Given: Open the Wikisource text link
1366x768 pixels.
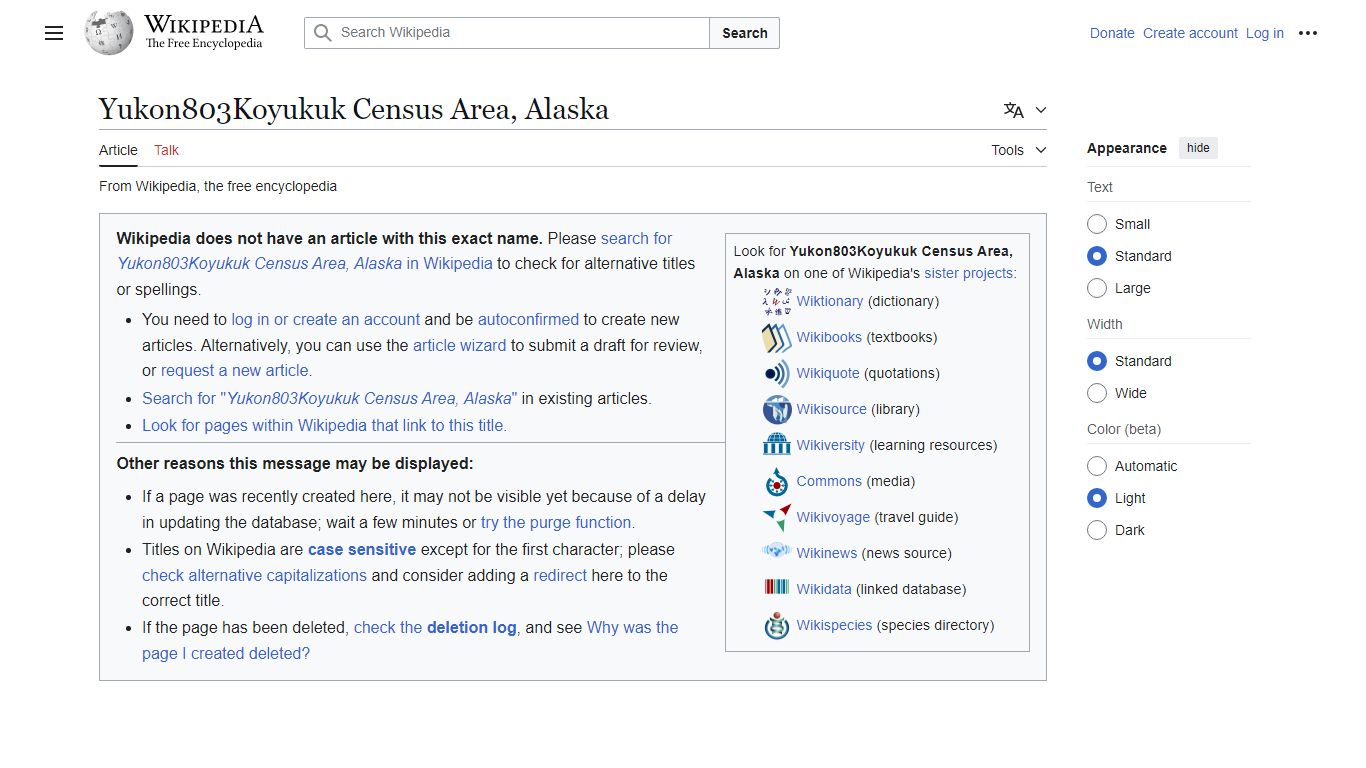Looking at the screenshot, I should pyautogui.click(x=832, y=409).
